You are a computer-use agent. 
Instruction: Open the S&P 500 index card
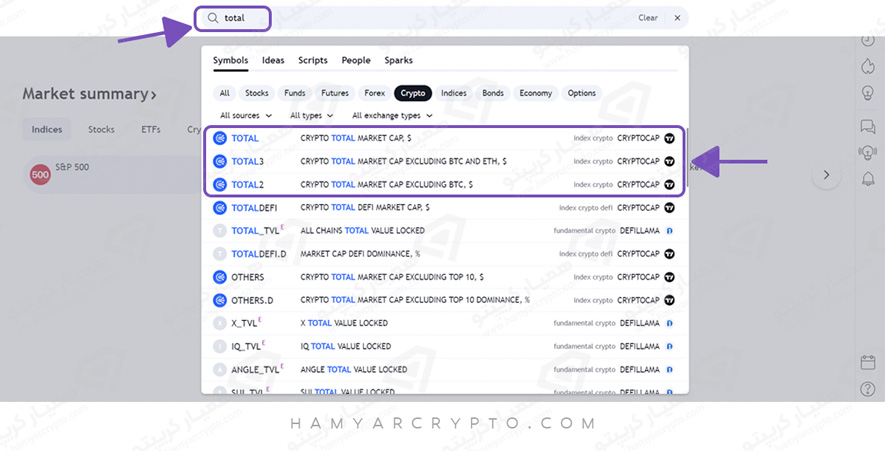(113, 175)
